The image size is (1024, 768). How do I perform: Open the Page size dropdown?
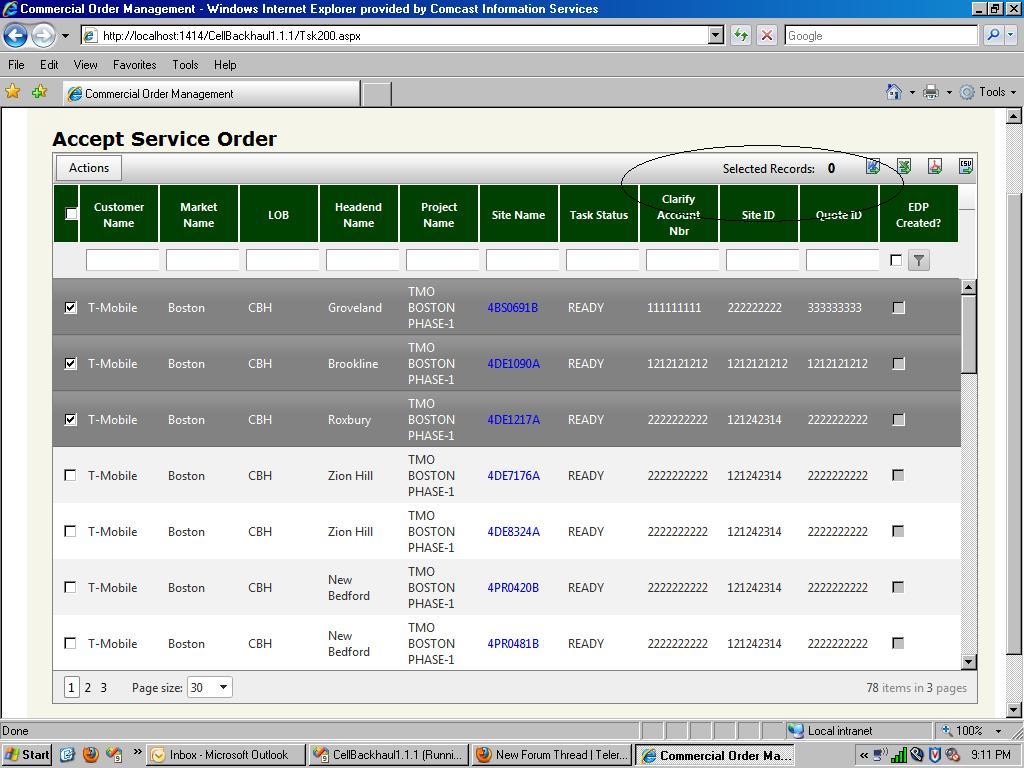(223, 687)
